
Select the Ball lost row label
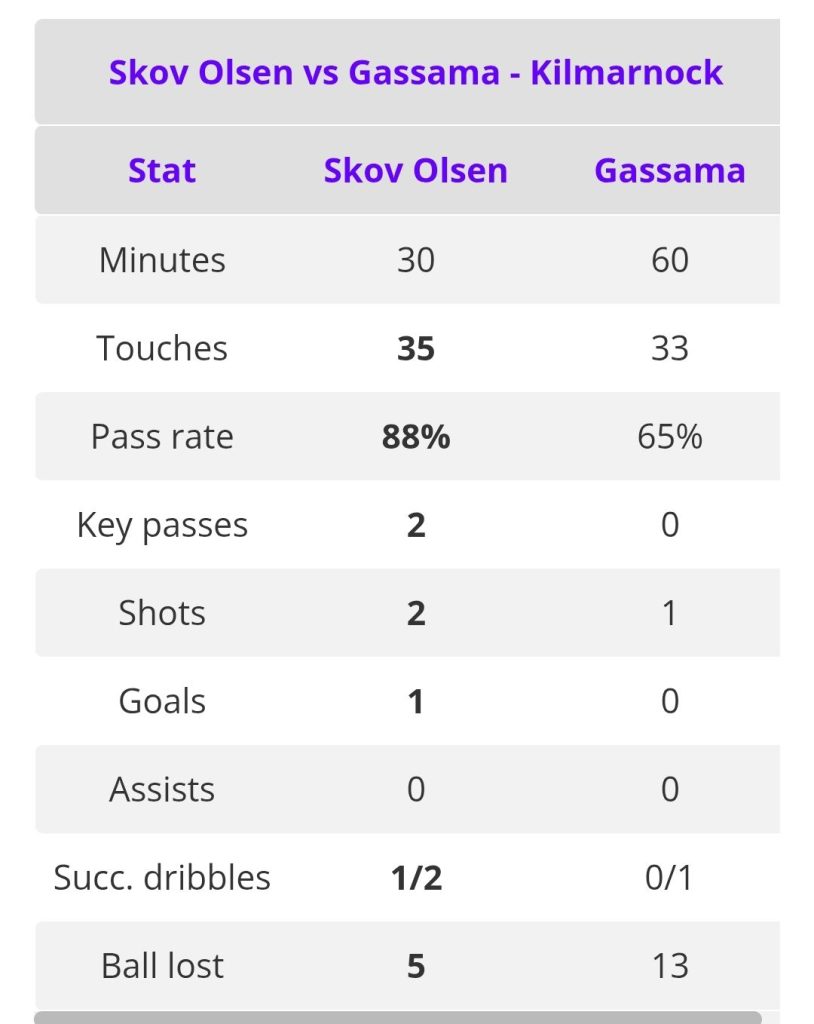point(162,966)
